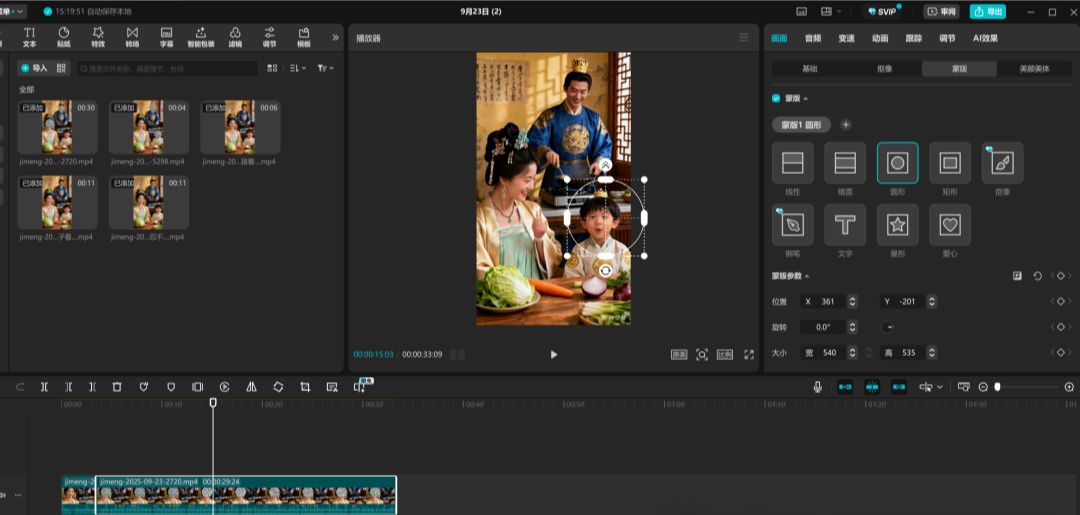Open the 特效 effects panel
The height and width of the screenshot is (515, 1080).
98,37
